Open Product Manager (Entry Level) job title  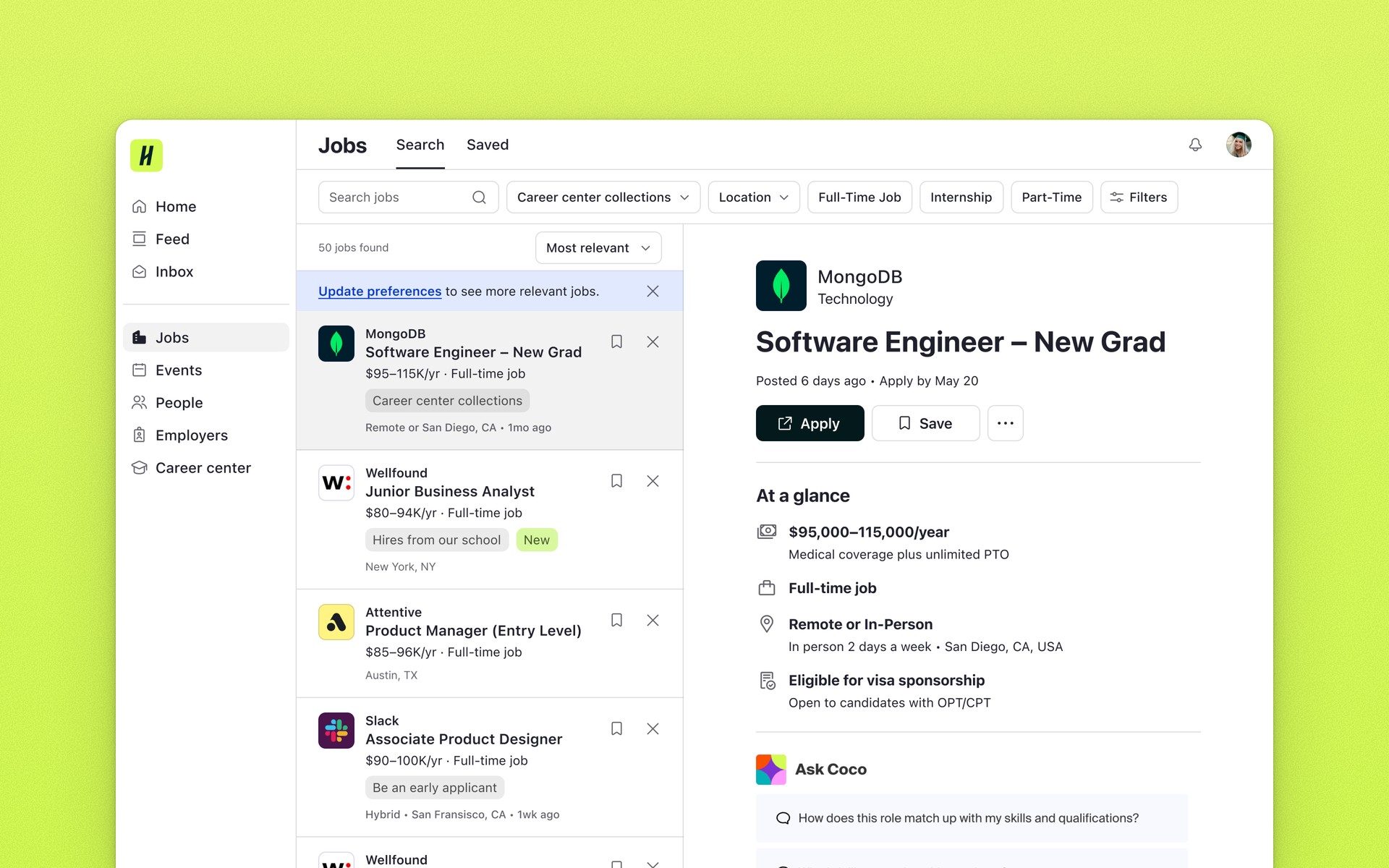coord(473,631)
